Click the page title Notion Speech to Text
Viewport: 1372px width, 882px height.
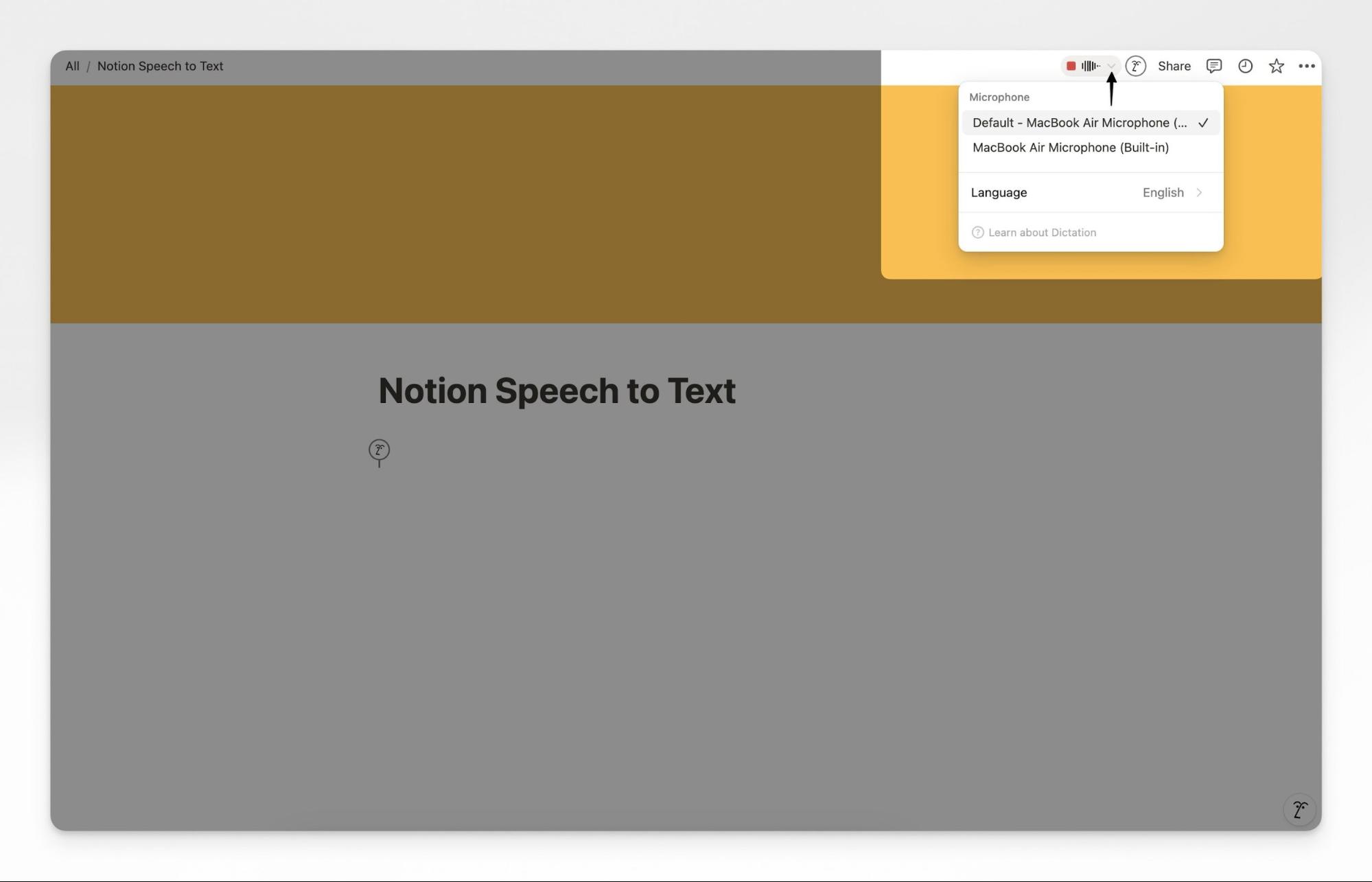557,390
